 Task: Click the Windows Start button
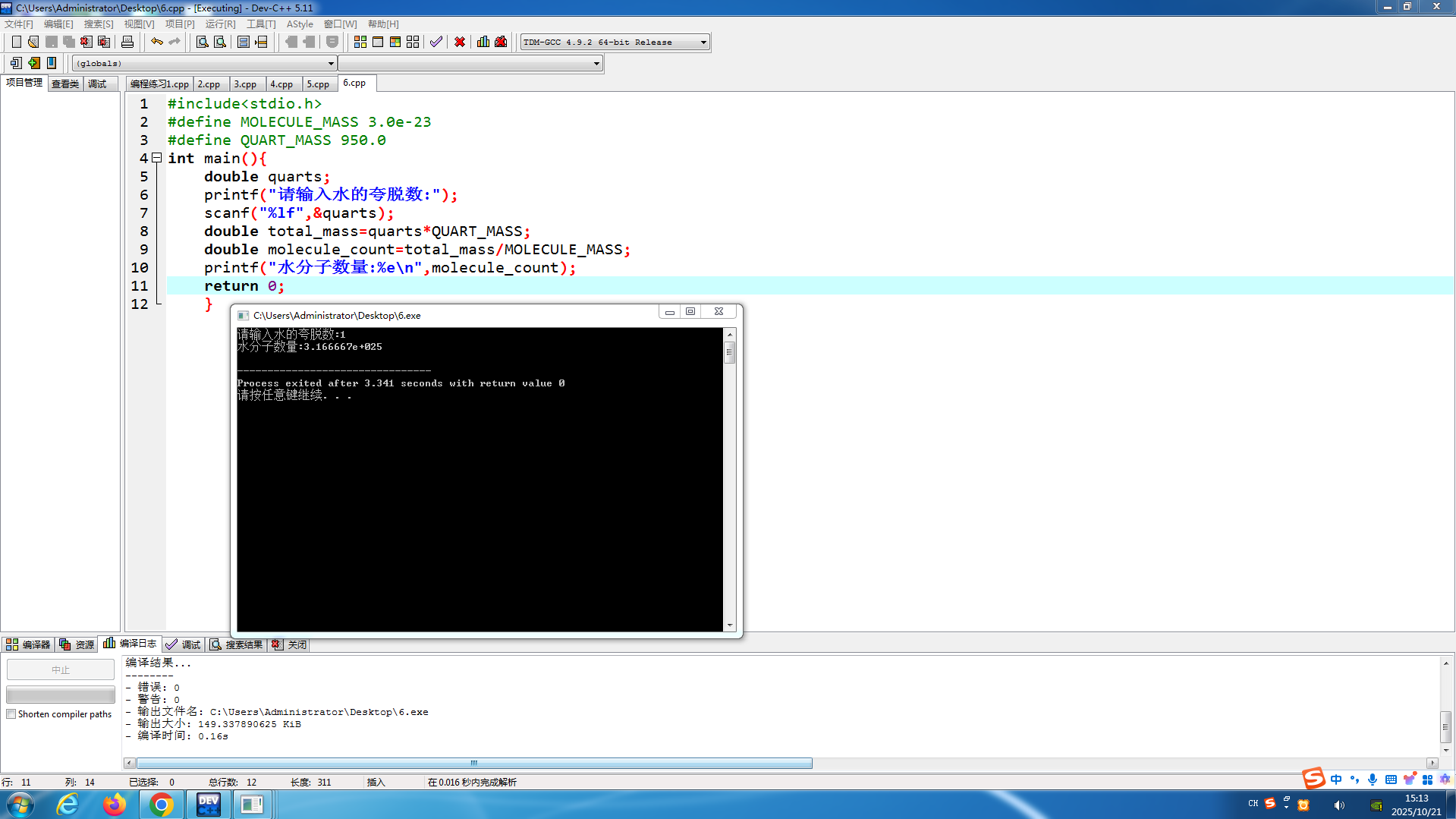click(x=20, y=805)
